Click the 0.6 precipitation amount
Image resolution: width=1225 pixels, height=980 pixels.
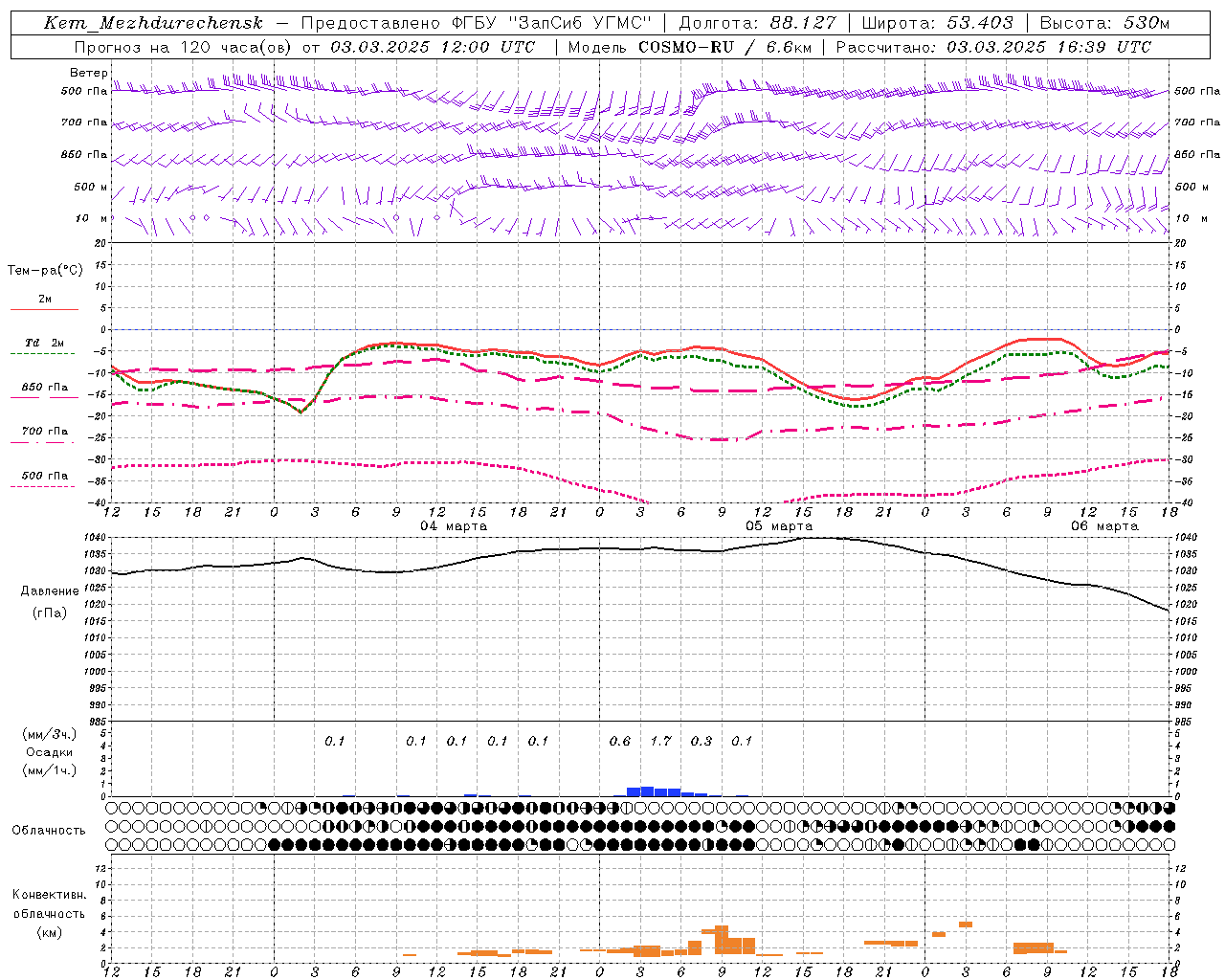tap(620, 741)
